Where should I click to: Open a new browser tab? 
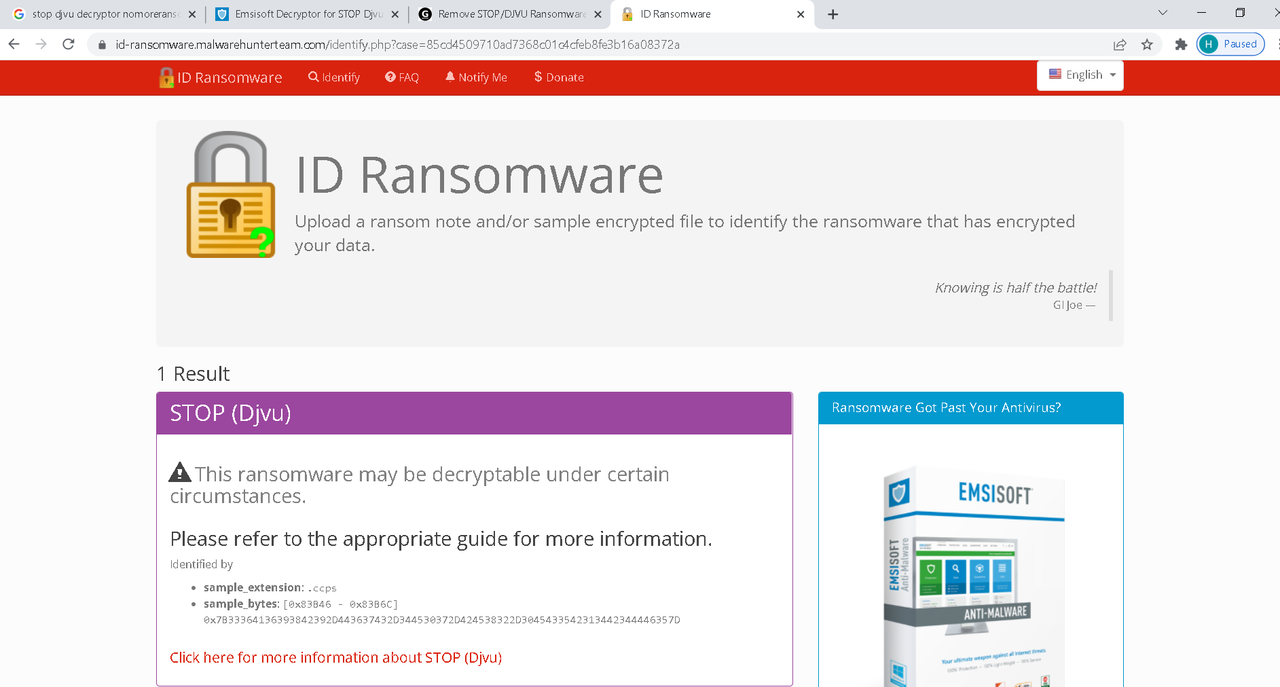point(833,15)
